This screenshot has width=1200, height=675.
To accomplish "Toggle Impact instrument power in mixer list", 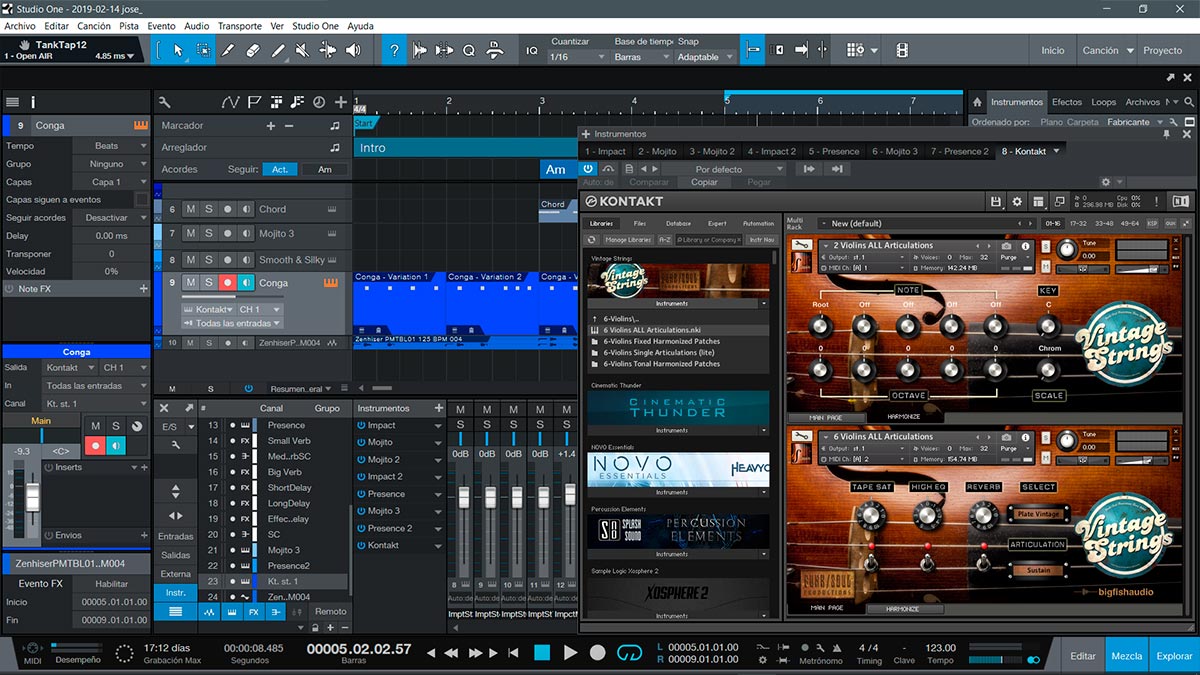I will tap(361, 426).
